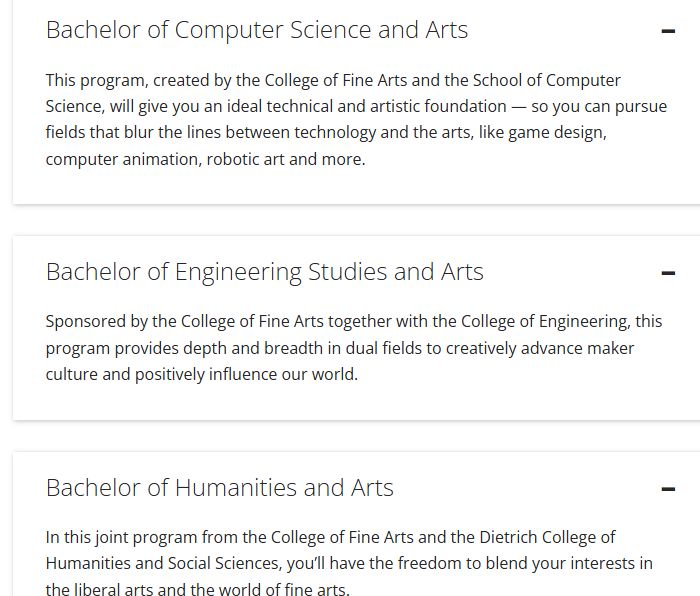This screenshot has width=700, height=596.
Task: Click the words "This program" starting the first description
Action: [94, 80]
